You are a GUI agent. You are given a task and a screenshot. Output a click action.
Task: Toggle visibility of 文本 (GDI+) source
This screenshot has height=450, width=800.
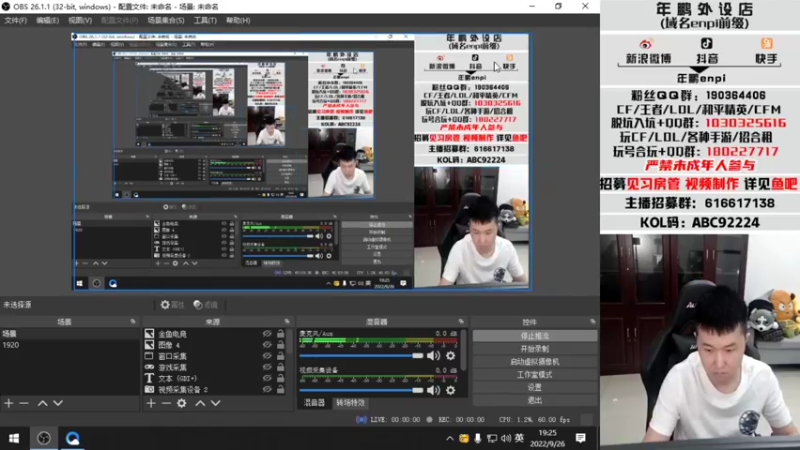(267, 378)
